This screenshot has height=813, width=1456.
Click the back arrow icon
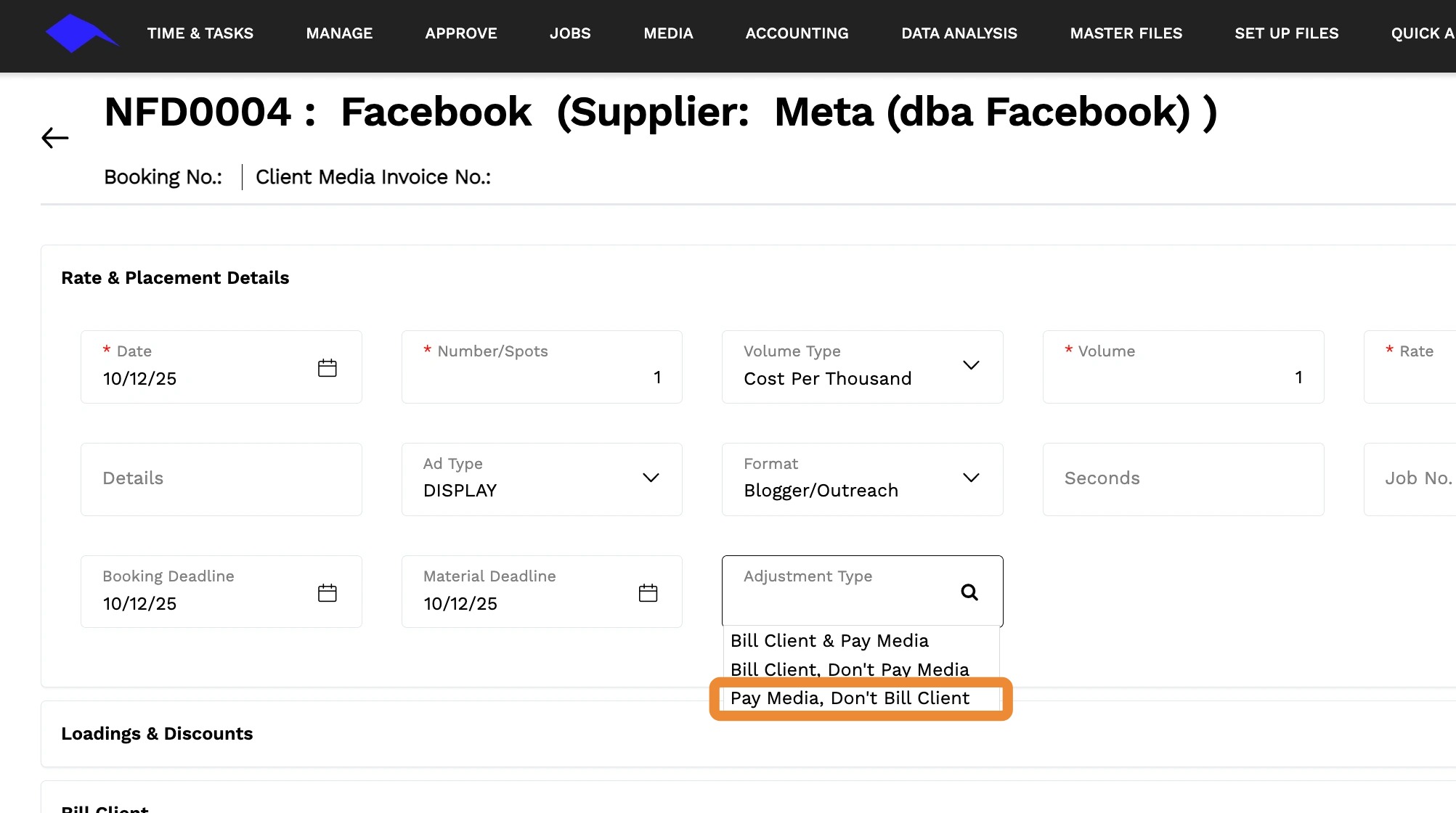point(55,137)
